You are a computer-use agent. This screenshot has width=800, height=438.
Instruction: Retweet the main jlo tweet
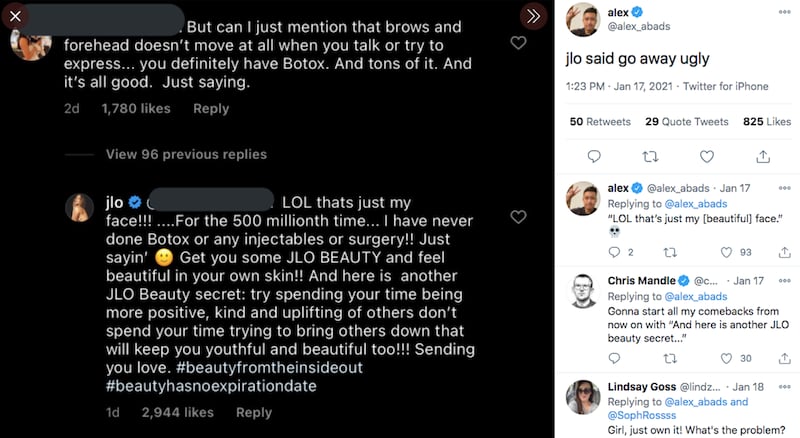[x=650, y=156]
